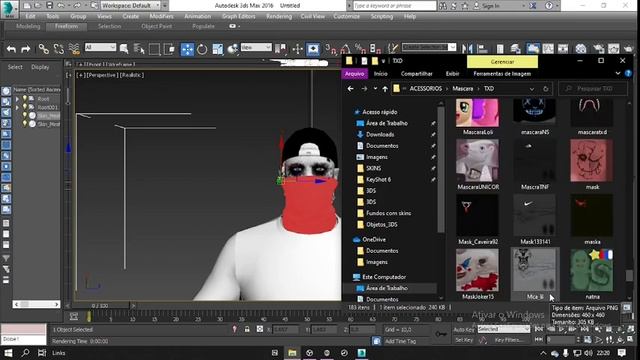Click the [Realistic] shading label menu
Viewport: 640px width, 360px height.
click(x=132, y=75)
